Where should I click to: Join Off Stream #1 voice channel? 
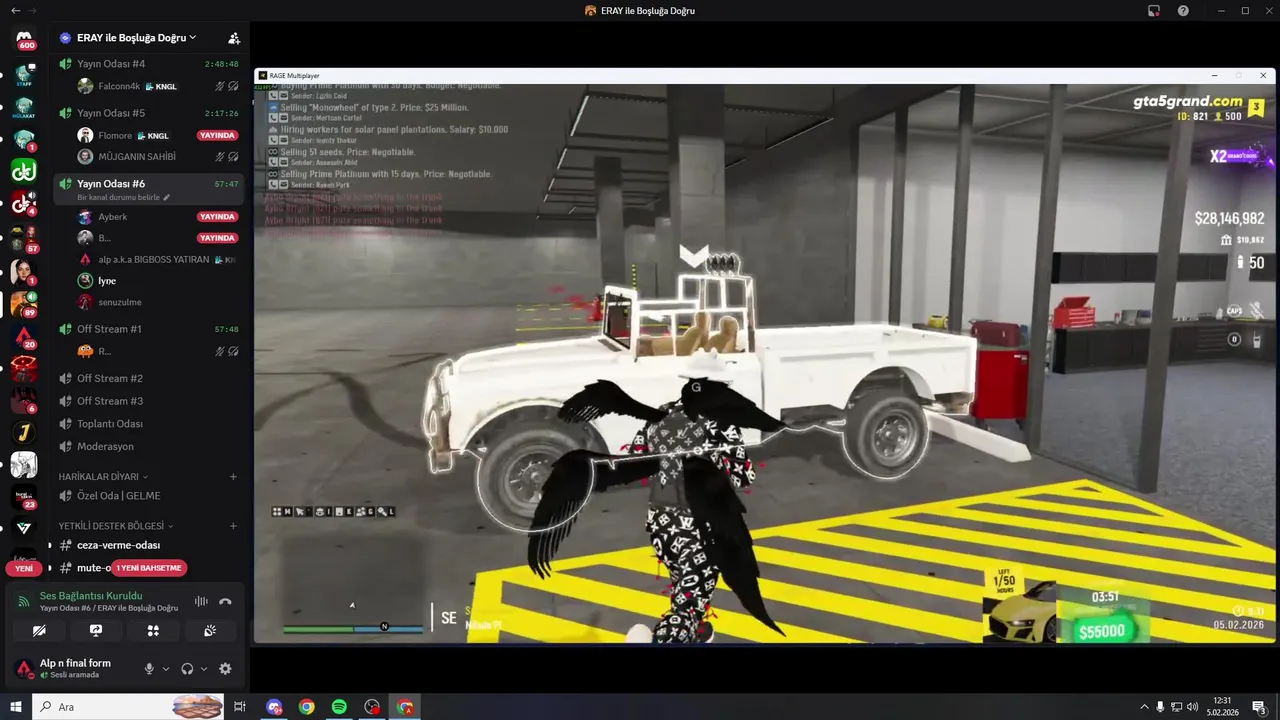coord(148,329)
